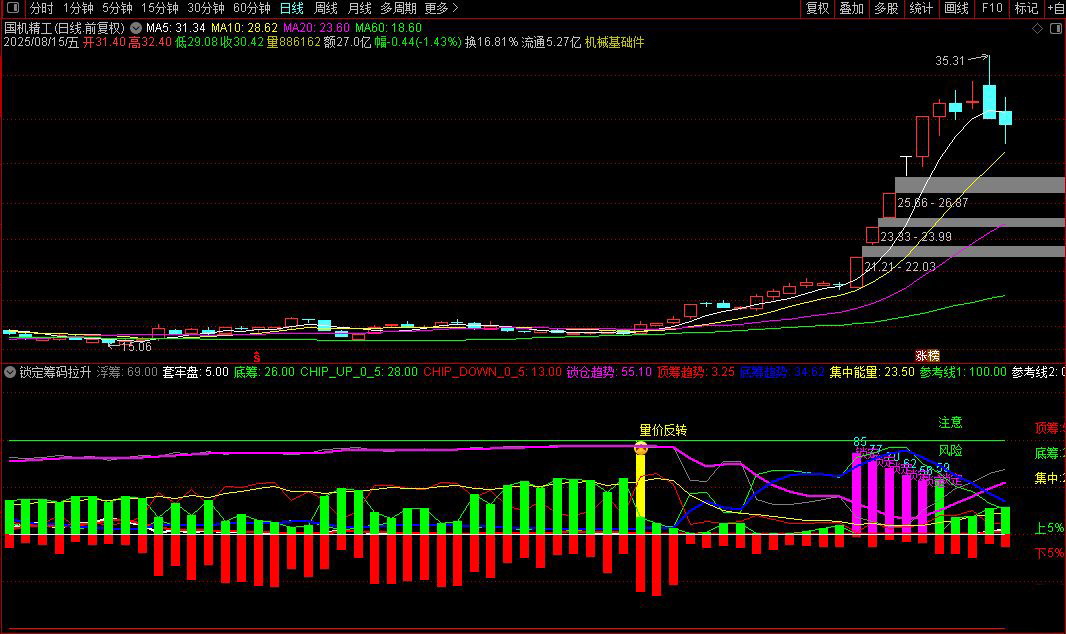
Task: Click the 集中能量: 23.50 value
Action: (x=872, y=372)
